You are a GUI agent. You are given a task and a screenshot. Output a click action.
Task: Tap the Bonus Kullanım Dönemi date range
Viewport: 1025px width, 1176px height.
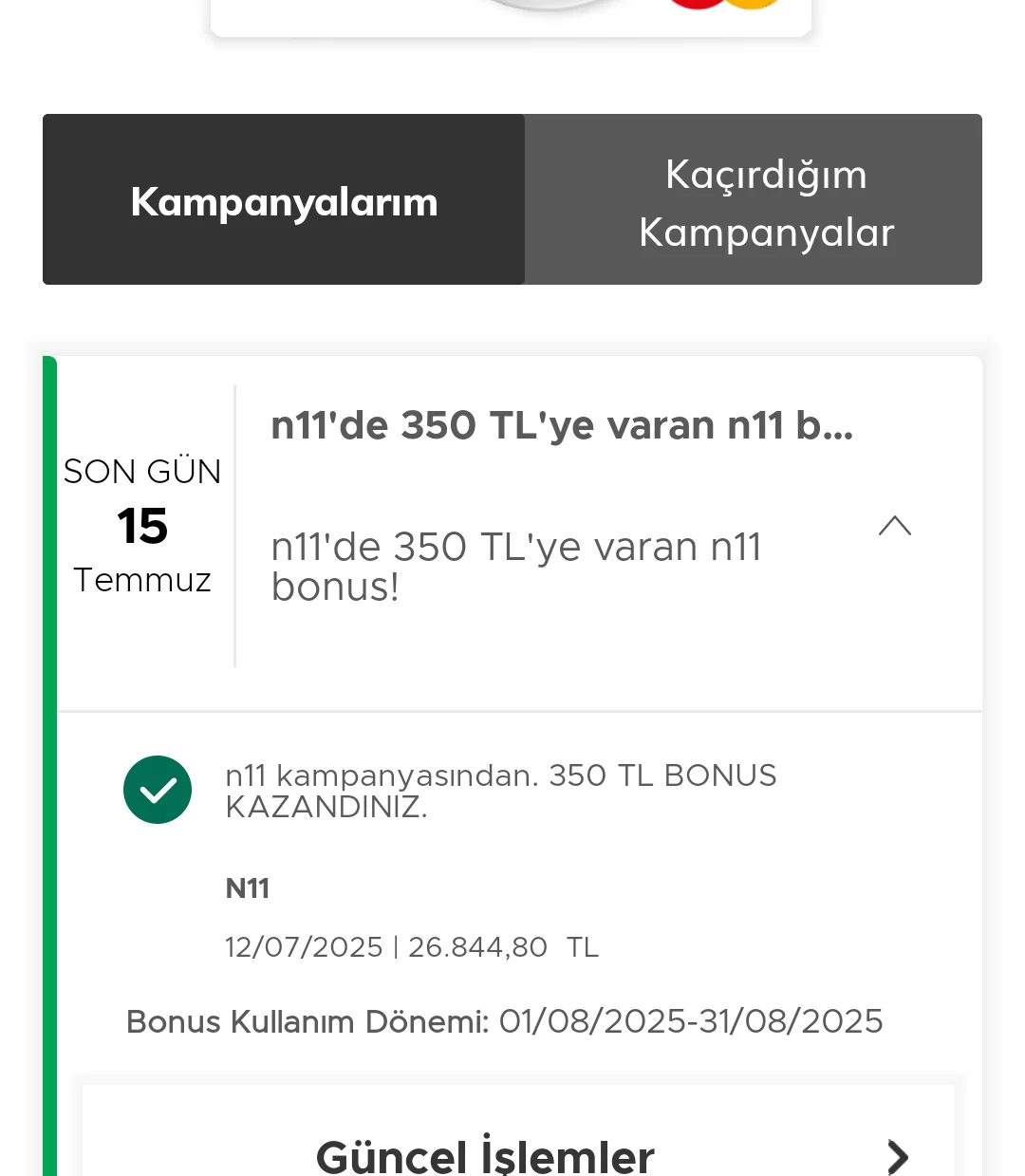(691, 1021)
